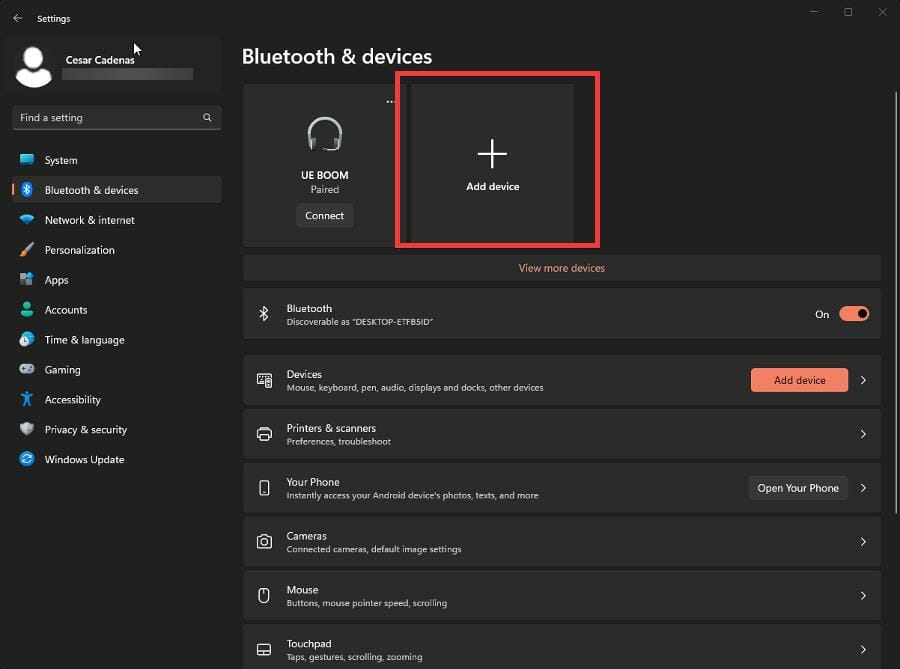Open Network & internet settings

pos(89,220)
